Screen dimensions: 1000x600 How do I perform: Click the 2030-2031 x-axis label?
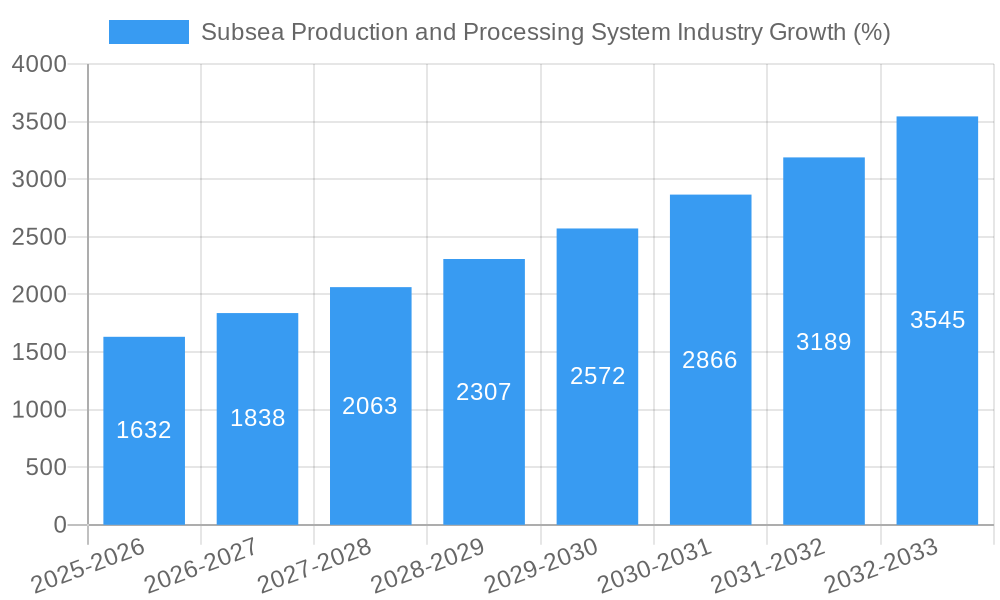pyautogui.click(x=655, y=566)
